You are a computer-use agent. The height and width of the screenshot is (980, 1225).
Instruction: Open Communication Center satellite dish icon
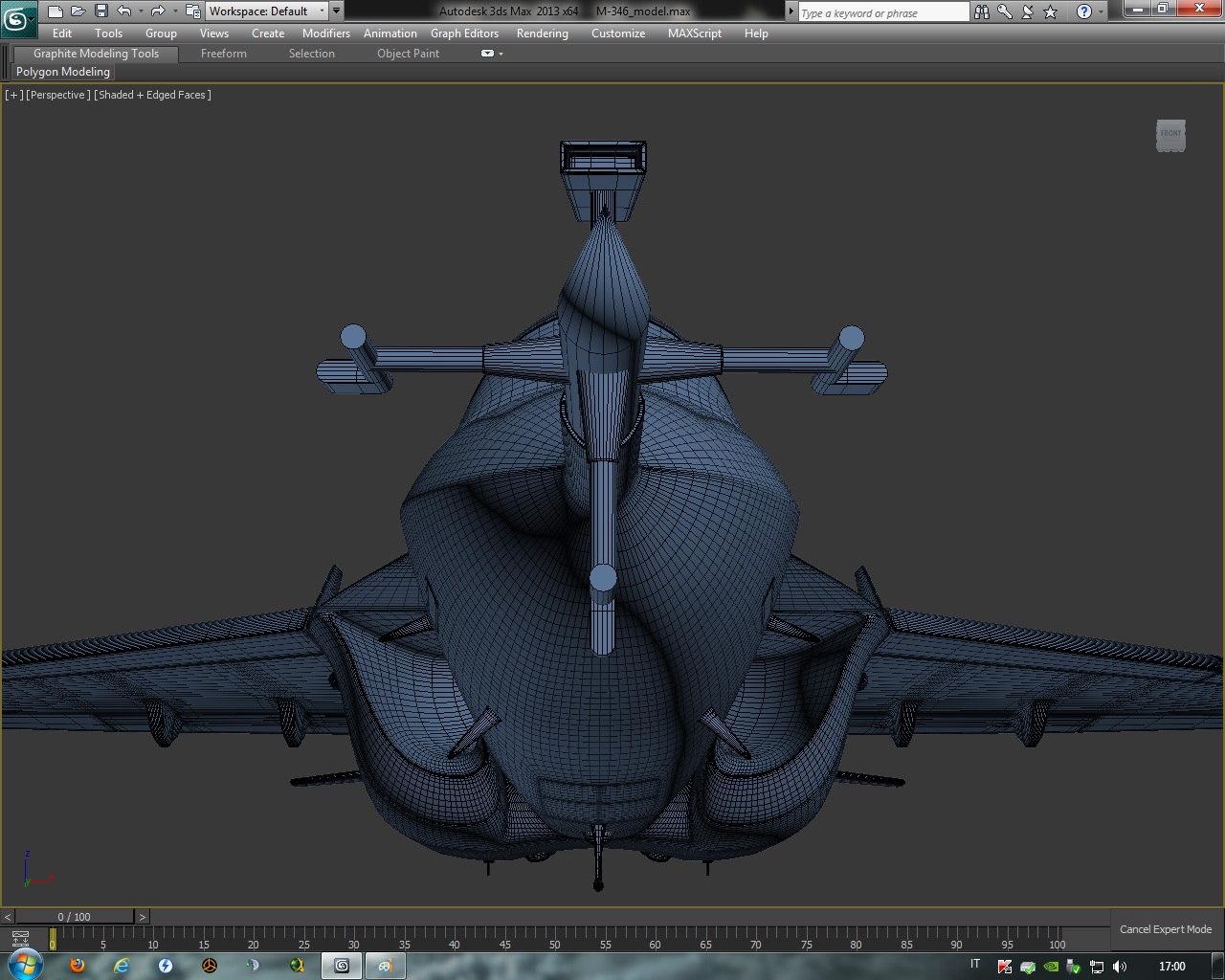coord(1028,12)
